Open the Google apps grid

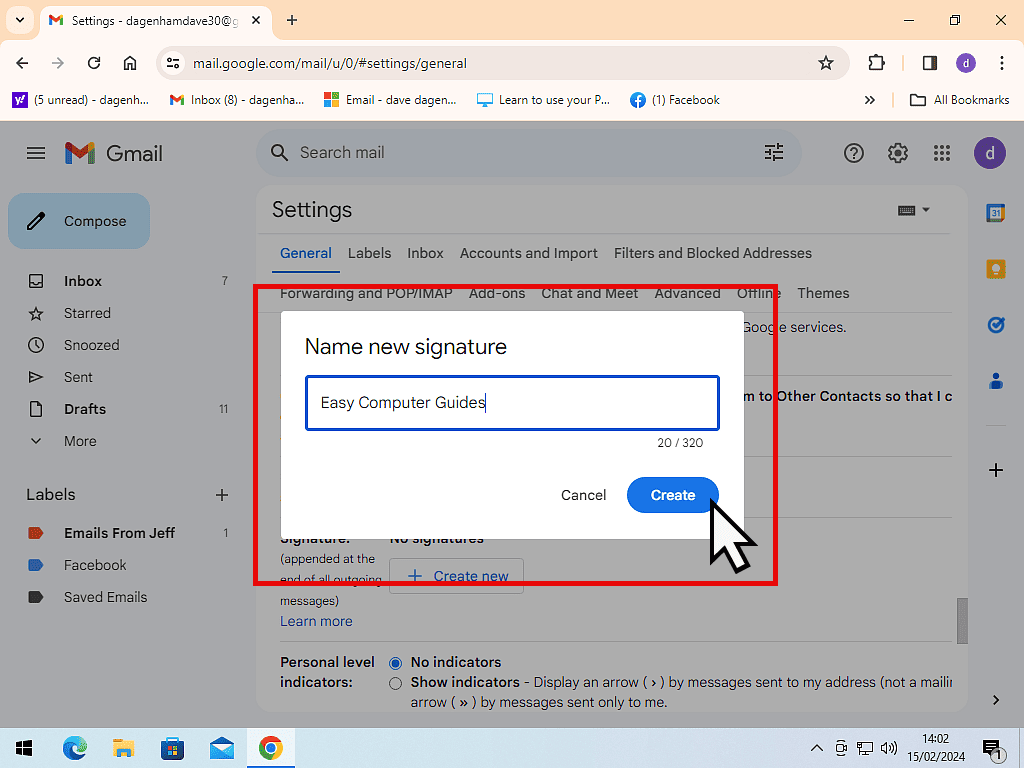coord(941,153)
